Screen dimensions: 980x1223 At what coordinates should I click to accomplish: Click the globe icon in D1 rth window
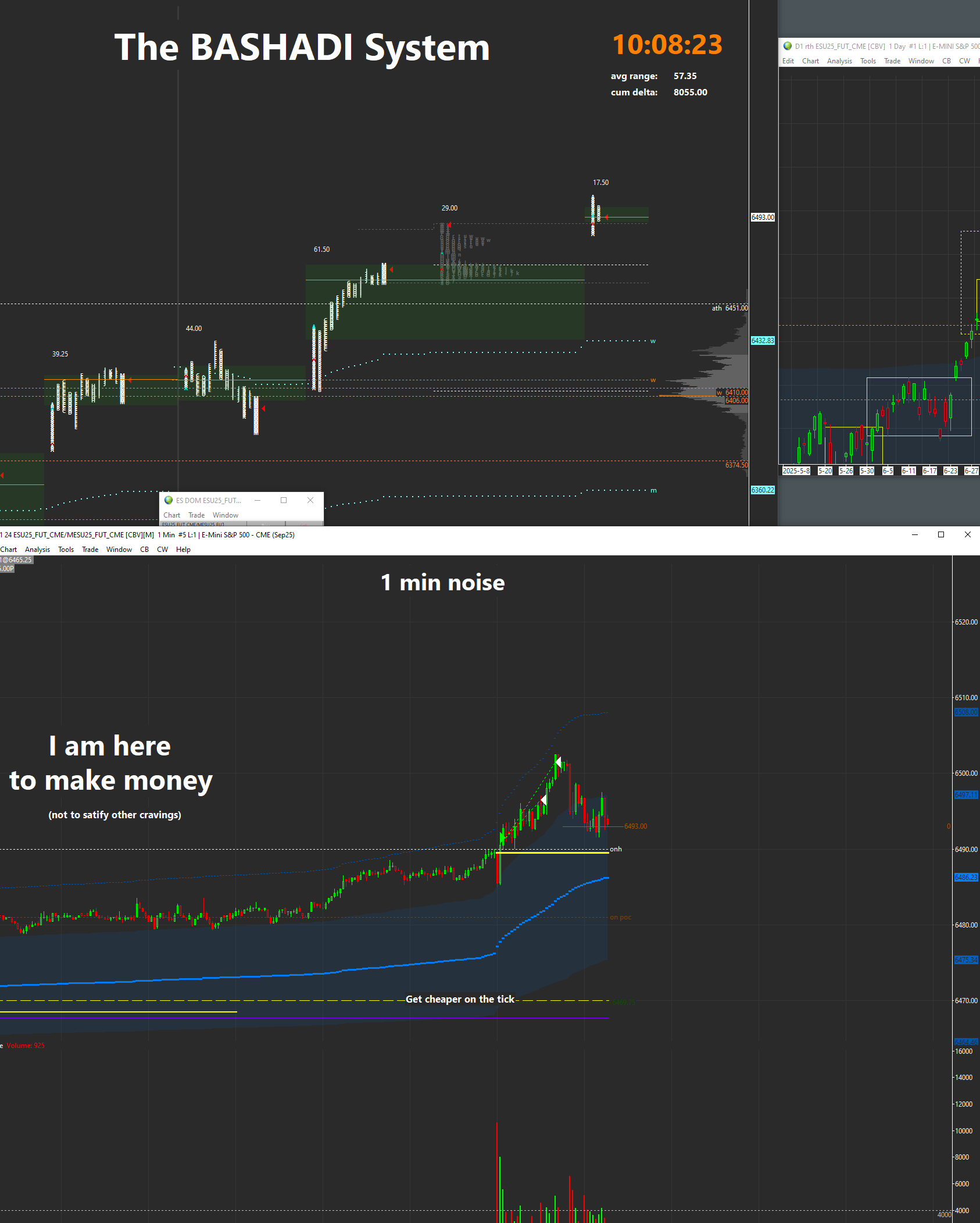[x=788, y=46]
